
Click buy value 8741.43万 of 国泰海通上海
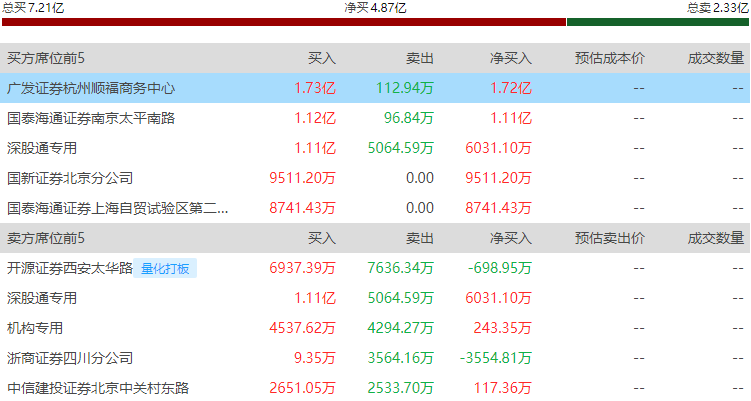[x=302, y=208]
